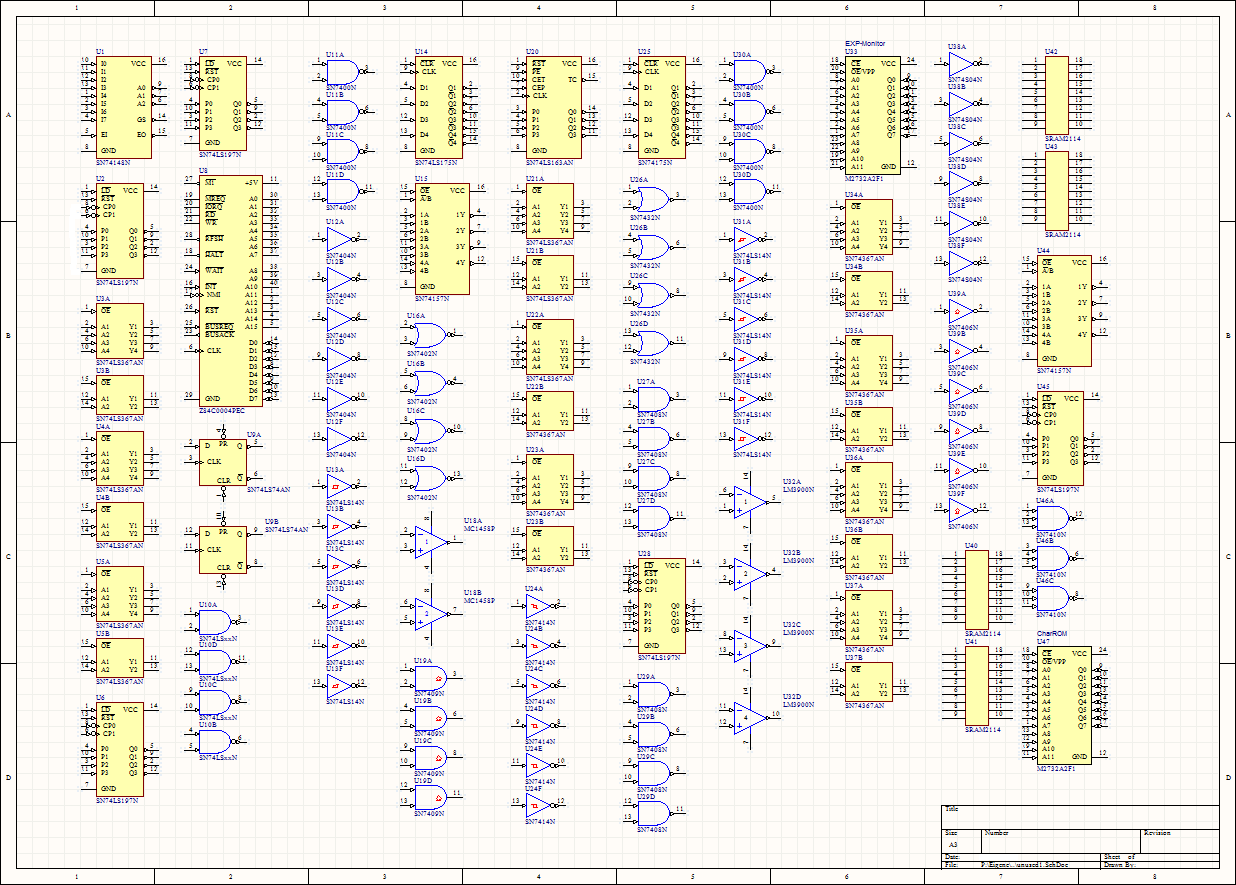Select the U36A SN74367AN buffer
Viewport: 1236px width, 885px height.
point(869,490)
